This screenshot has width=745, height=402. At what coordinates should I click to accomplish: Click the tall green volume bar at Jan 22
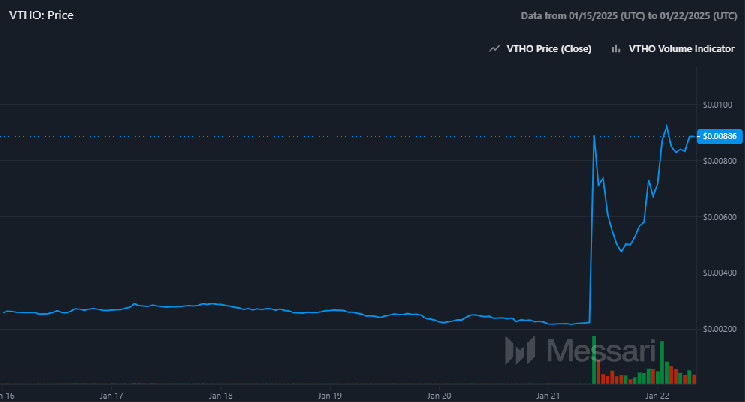662,363
